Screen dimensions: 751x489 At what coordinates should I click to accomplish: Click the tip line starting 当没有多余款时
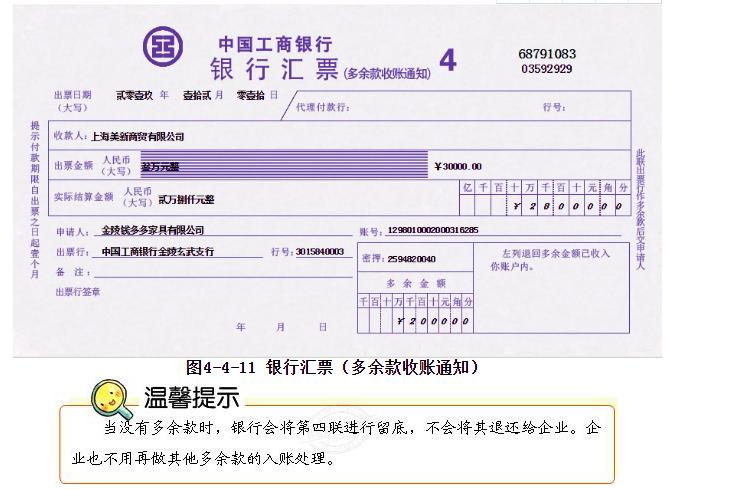(352, 428)
